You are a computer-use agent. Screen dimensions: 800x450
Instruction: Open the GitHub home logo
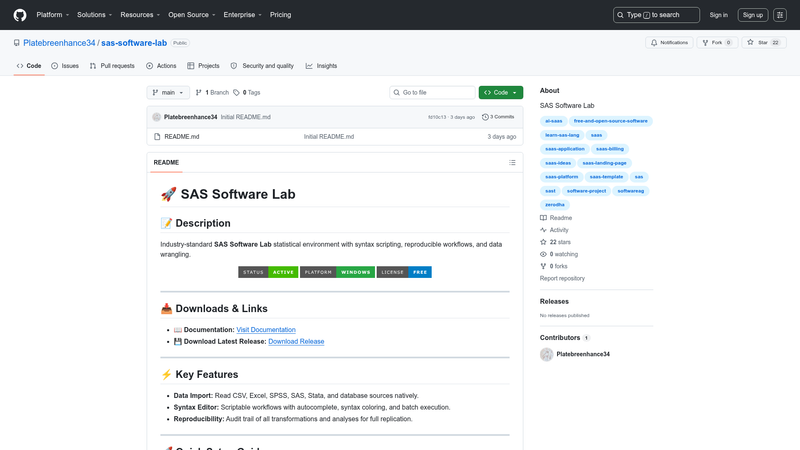pos(20,15)
